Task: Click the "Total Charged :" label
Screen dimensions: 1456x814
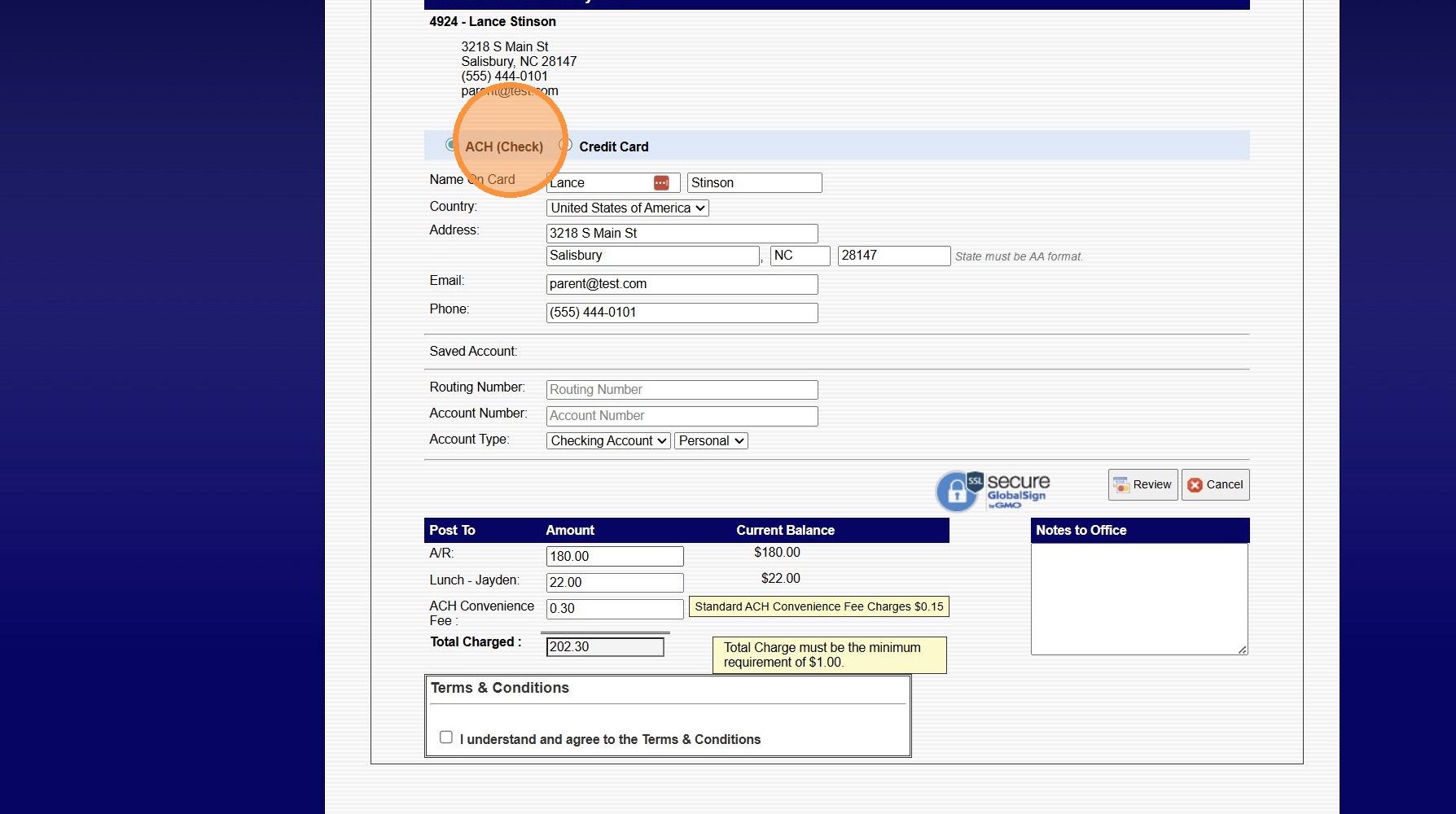Action: (476, 642)
